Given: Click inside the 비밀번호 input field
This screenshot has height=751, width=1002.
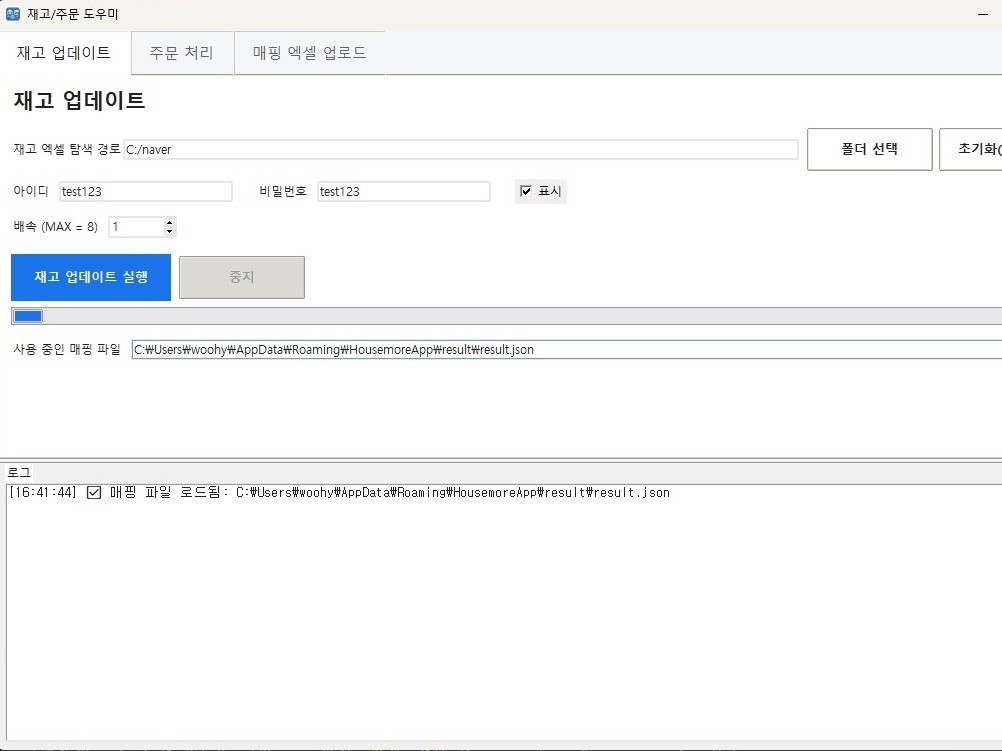Looking at the screenshot, I should click(403, 191).
